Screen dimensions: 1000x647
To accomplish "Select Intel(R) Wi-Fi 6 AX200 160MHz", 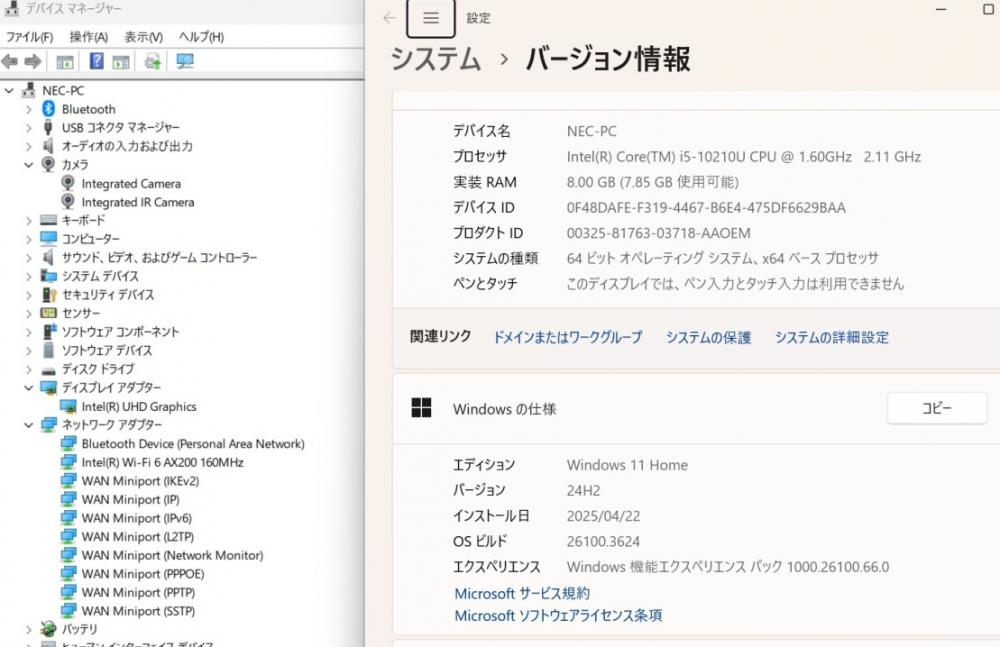I will coord(162,462).
